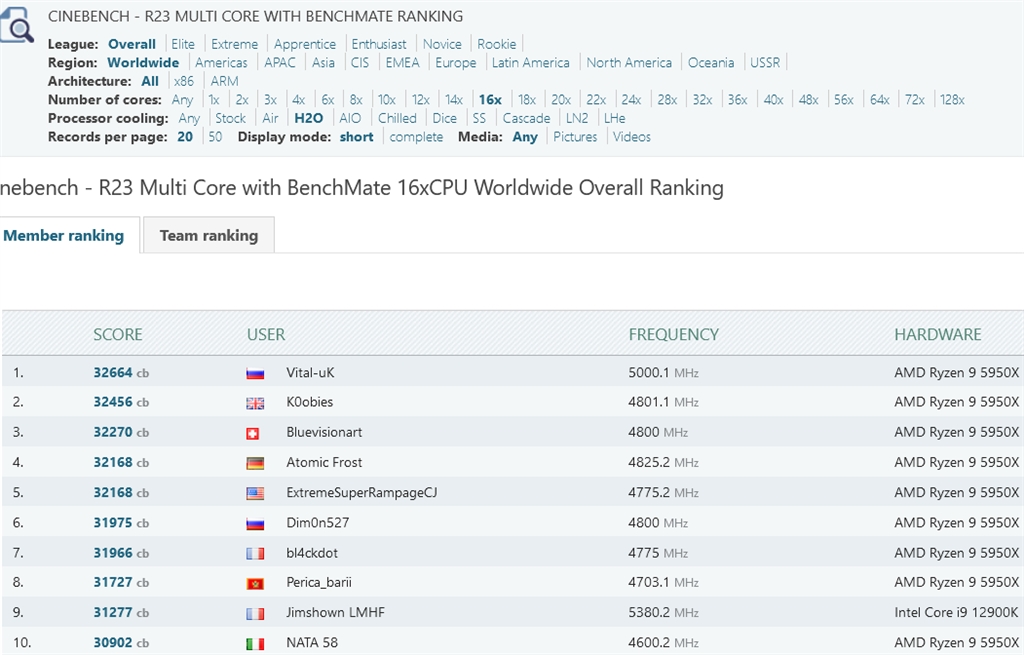
Task: Switch to the Team ranking tab
Action: click(x=208, y=235)
